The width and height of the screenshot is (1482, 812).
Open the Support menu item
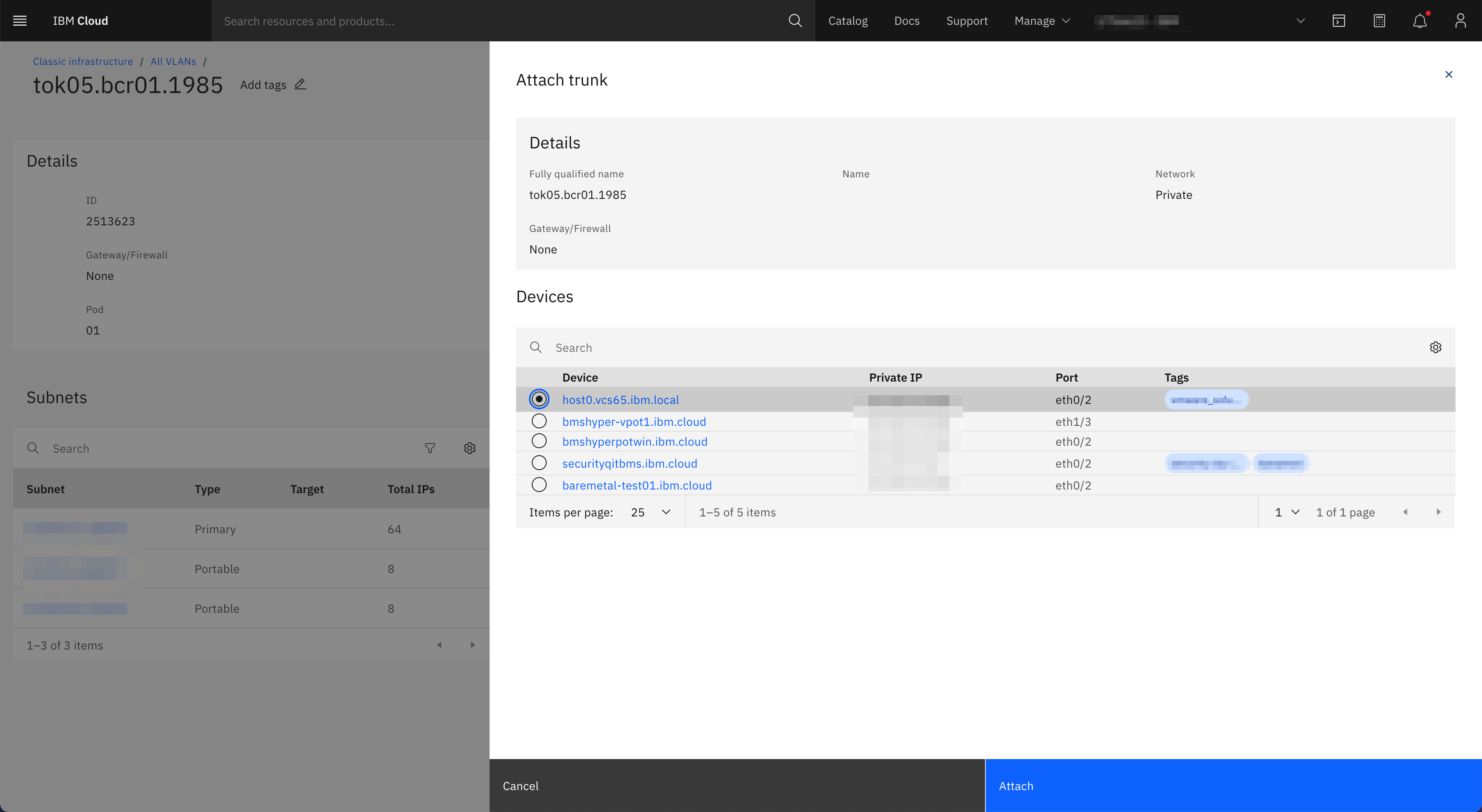(966, 21)
